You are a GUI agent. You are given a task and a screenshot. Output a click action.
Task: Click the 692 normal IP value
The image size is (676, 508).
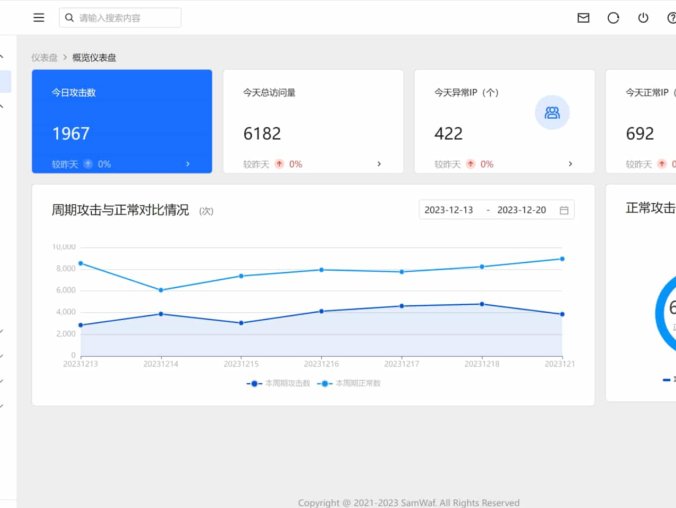640,134
